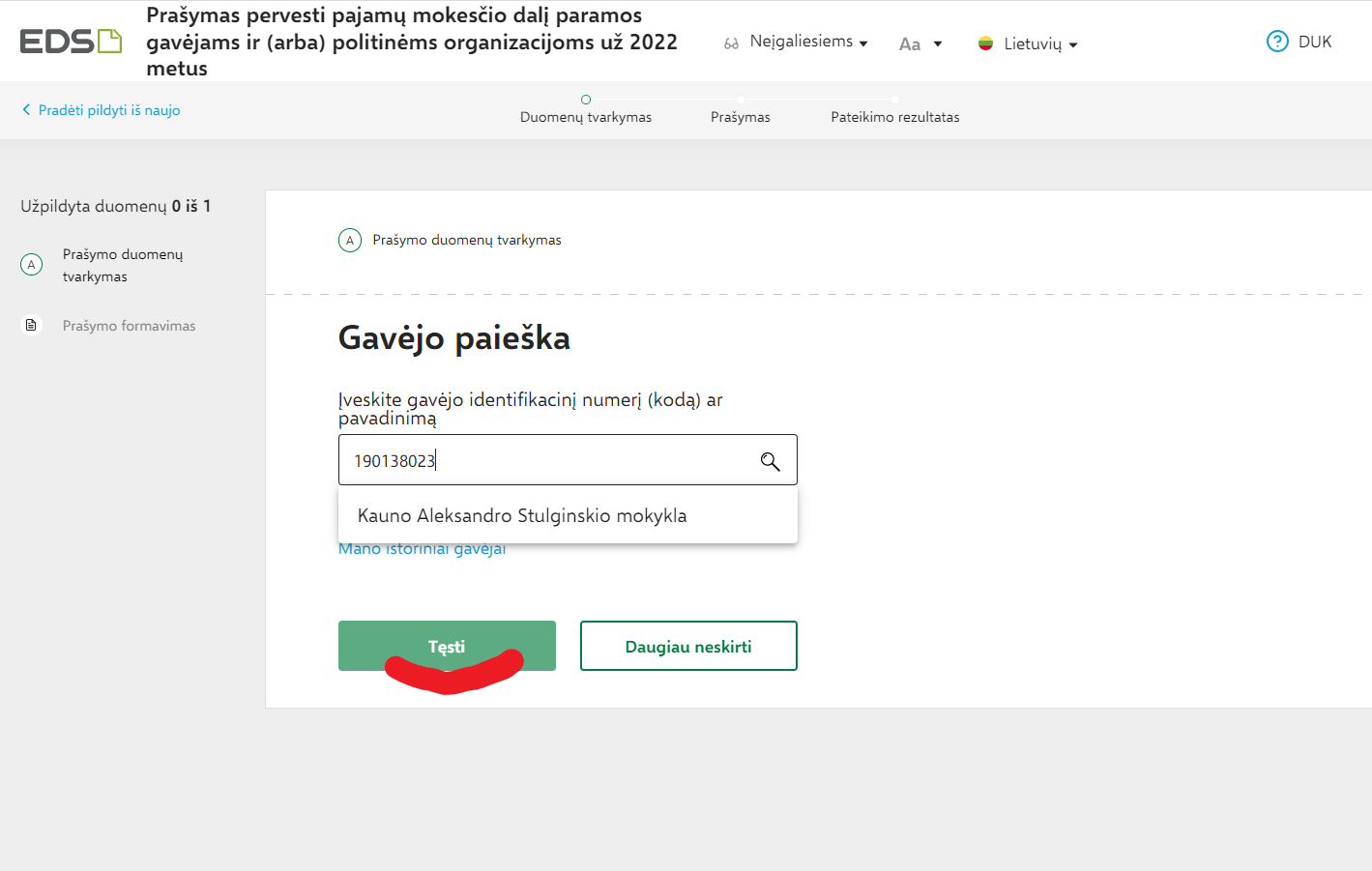Screen dimensions: 1372x871
Task: Click the glasses accessibility icon
Action: [x=731, y=44]
